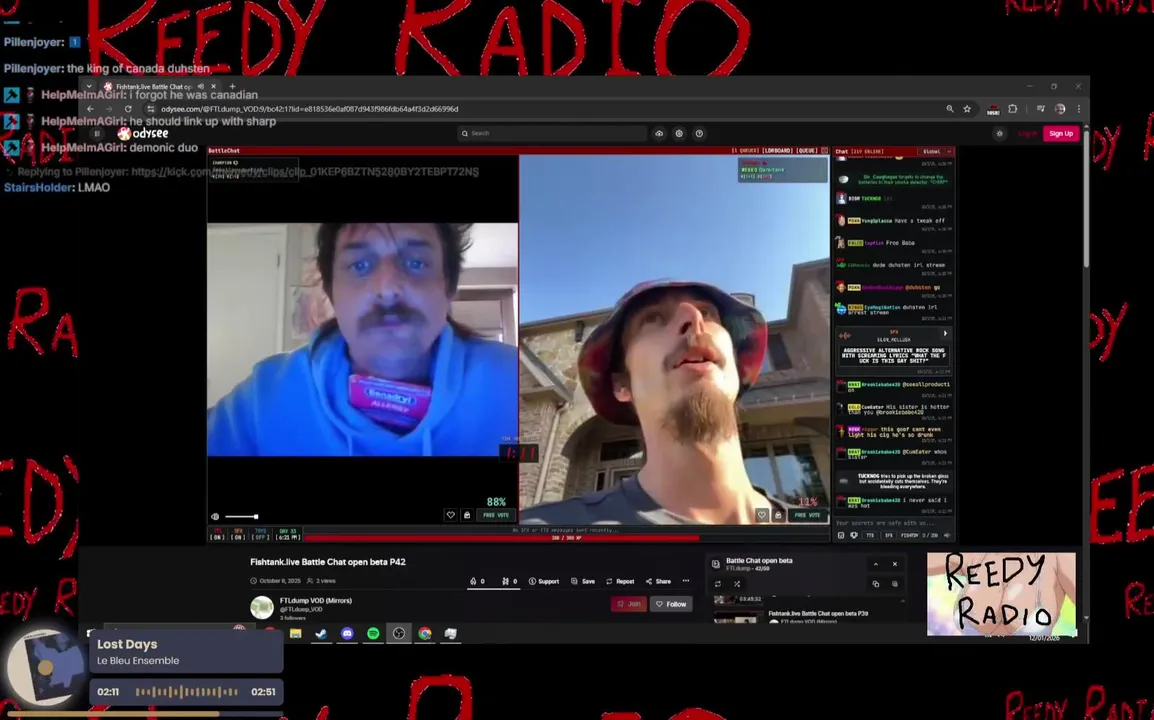Select TTS option in the chat input bar

870,535
